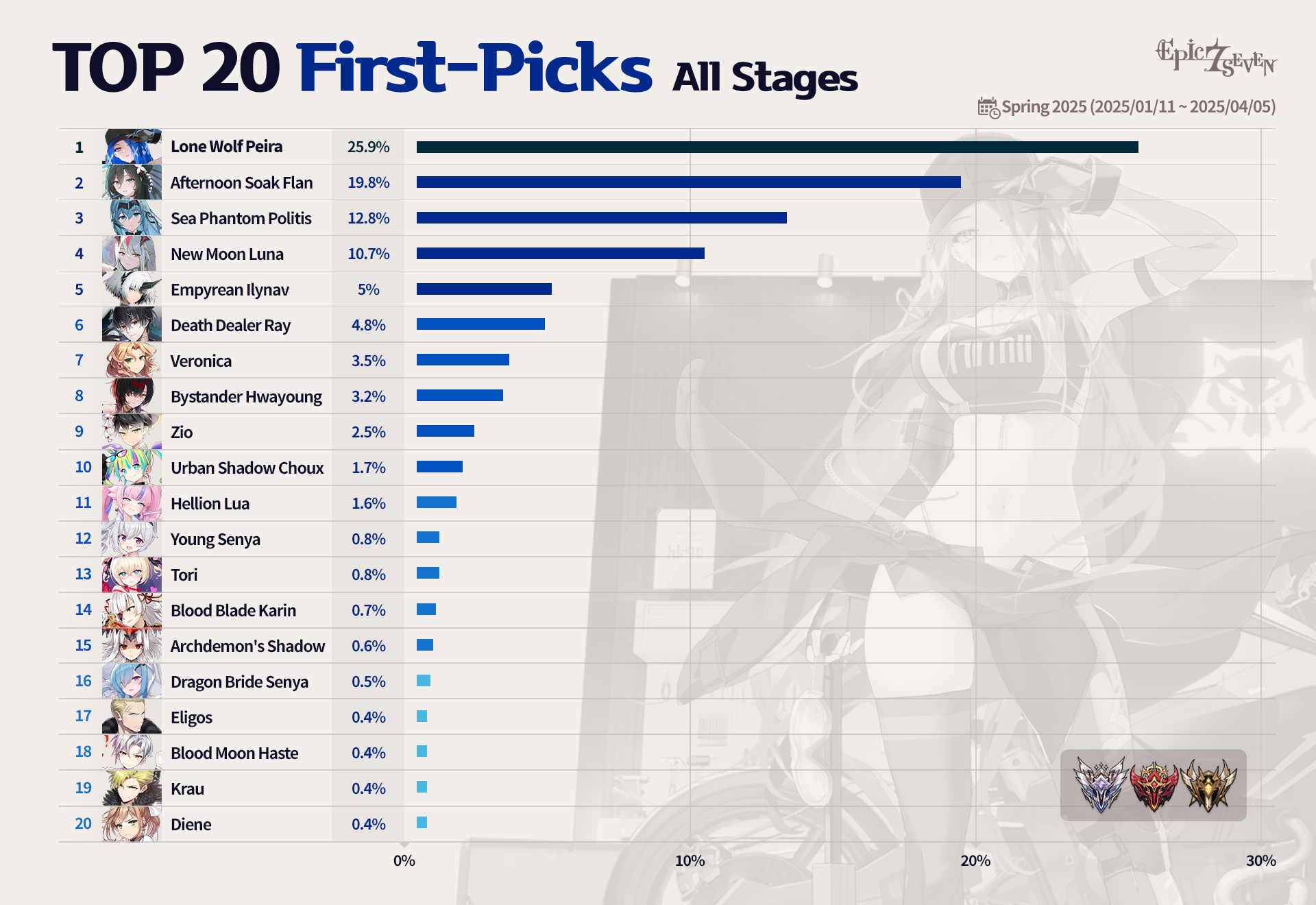Click the Krau character portrait
The height and width of the screenshot is (905, 1316).
132,788
